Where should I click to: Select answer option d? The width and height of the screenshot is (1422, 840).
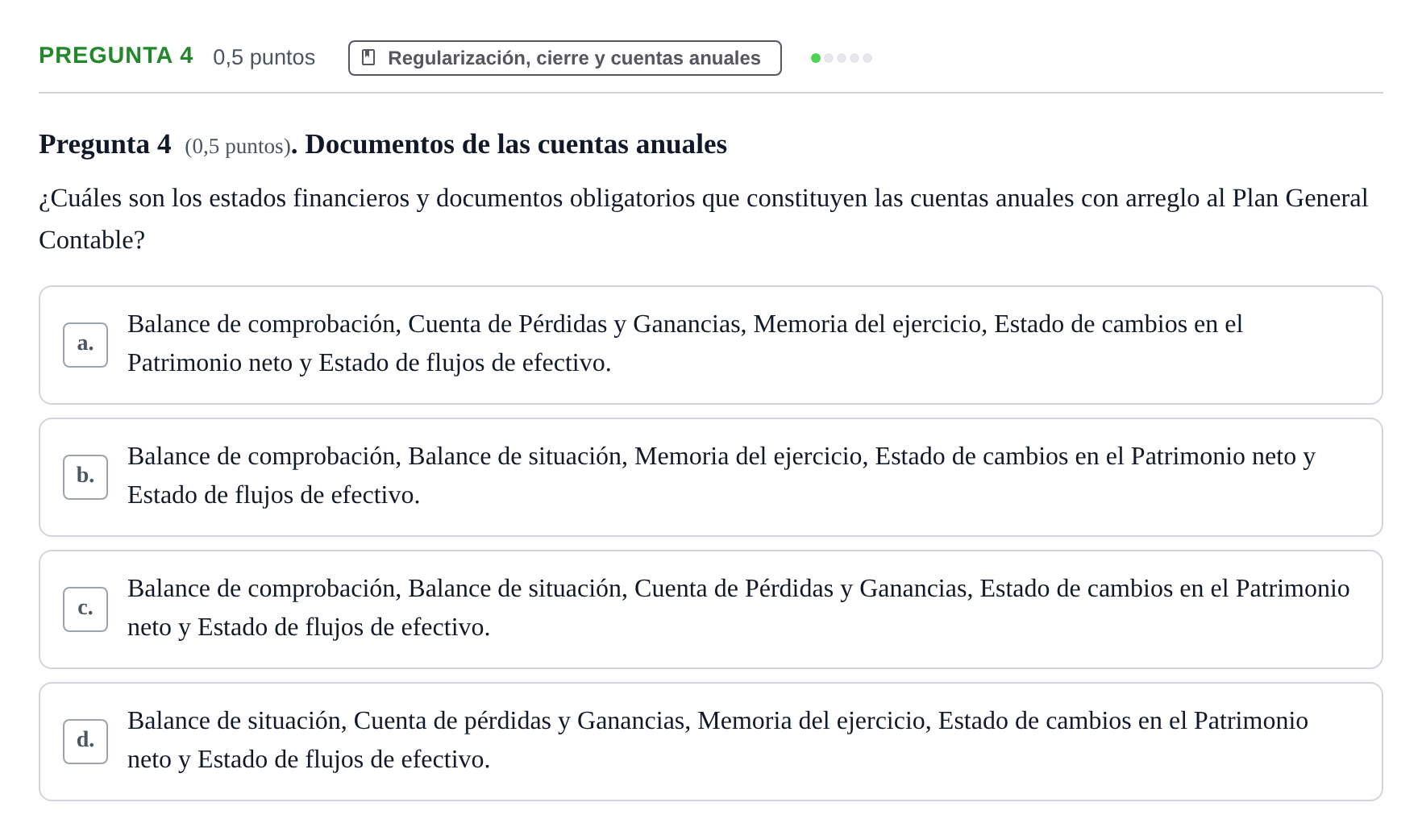pos(710,742)
